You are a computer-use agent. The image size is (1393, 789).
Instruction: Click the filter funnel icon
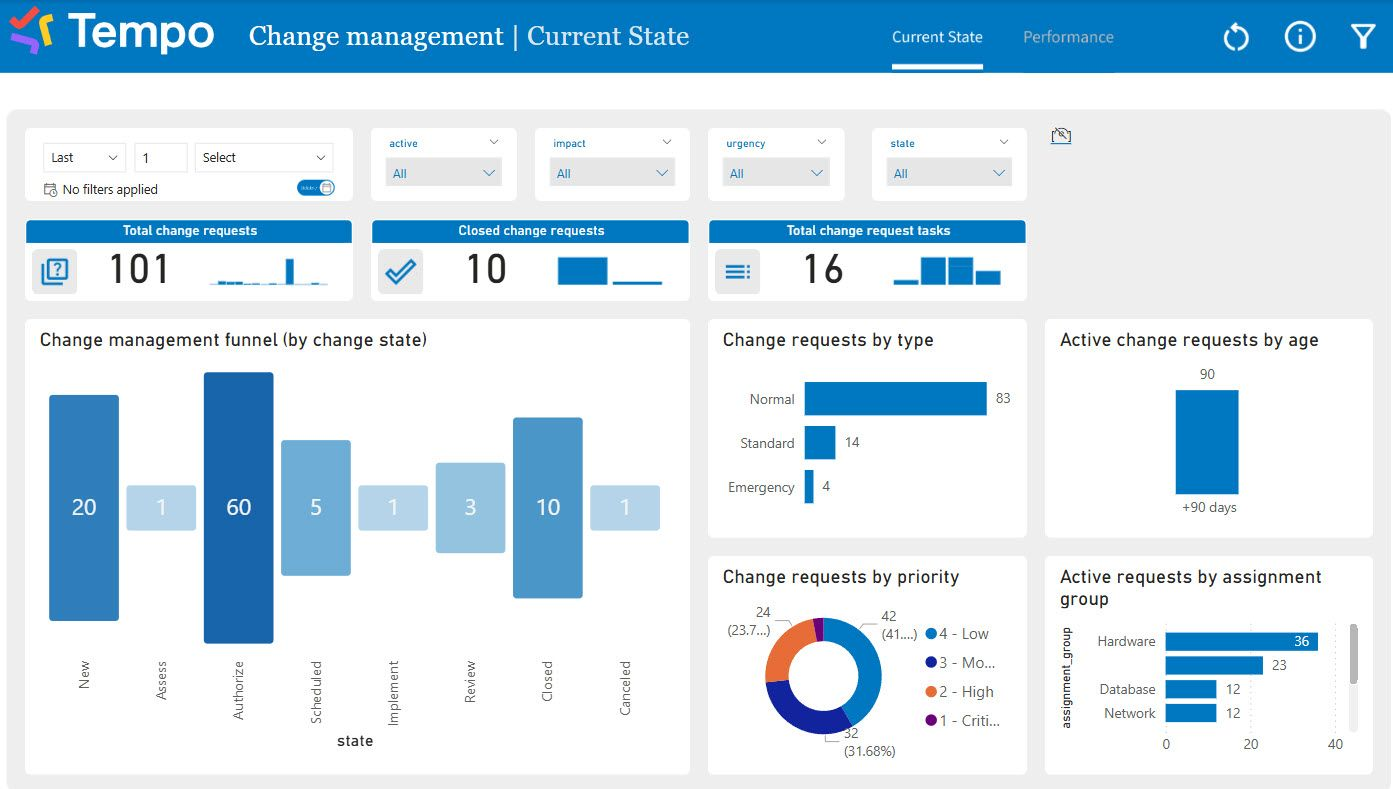tap(1363, 37)
